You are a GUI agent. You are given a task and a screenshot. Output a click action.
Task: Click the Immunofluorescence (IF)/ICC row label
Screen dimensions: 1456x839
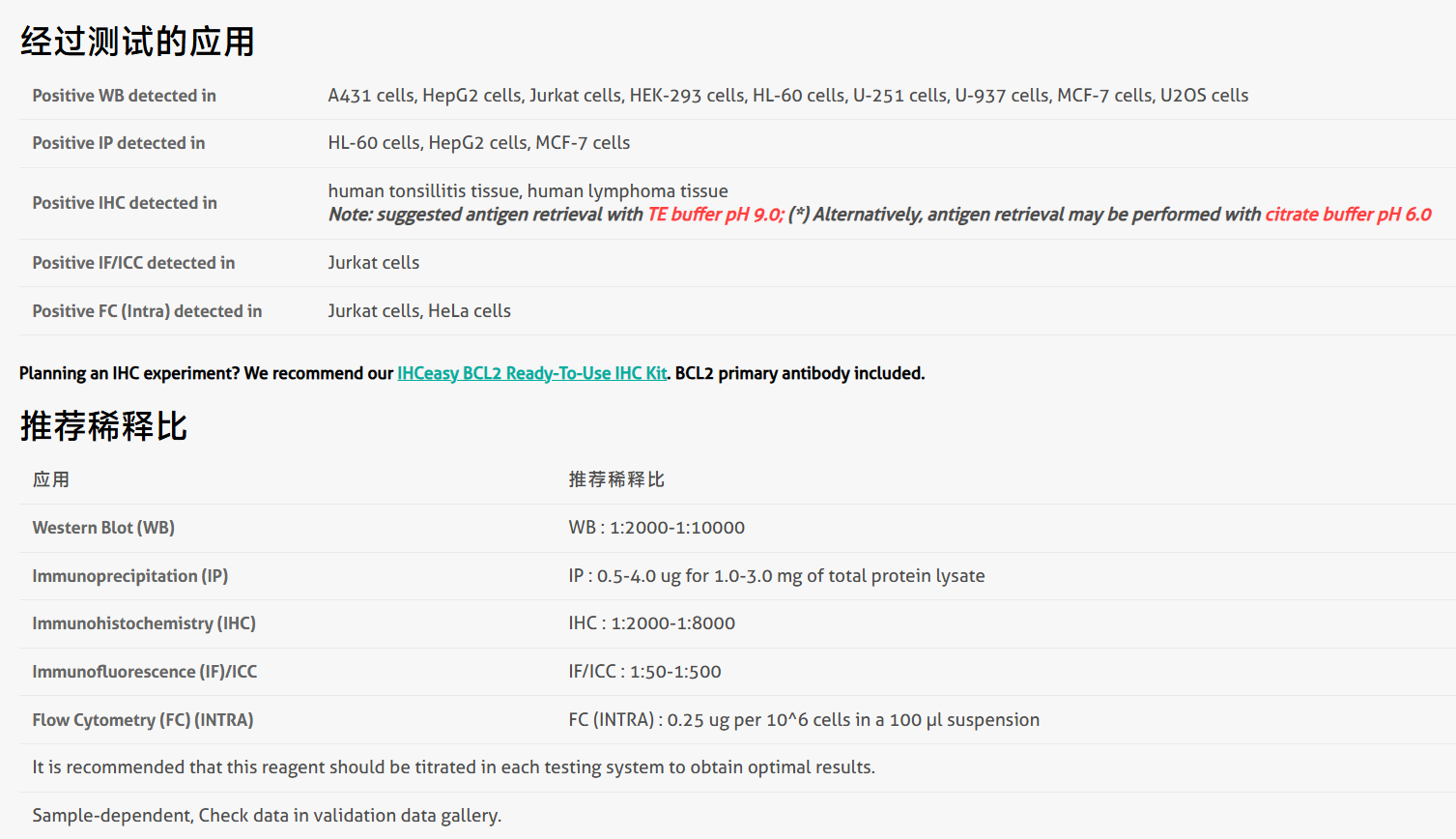coord(144,672)
